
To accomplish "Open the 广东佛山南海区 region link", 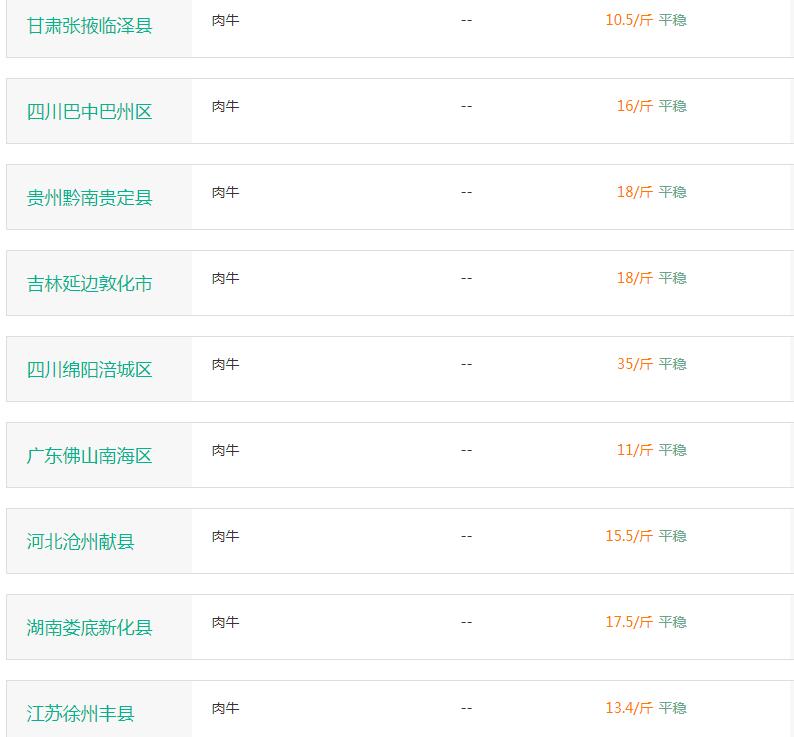I will 89,456.
